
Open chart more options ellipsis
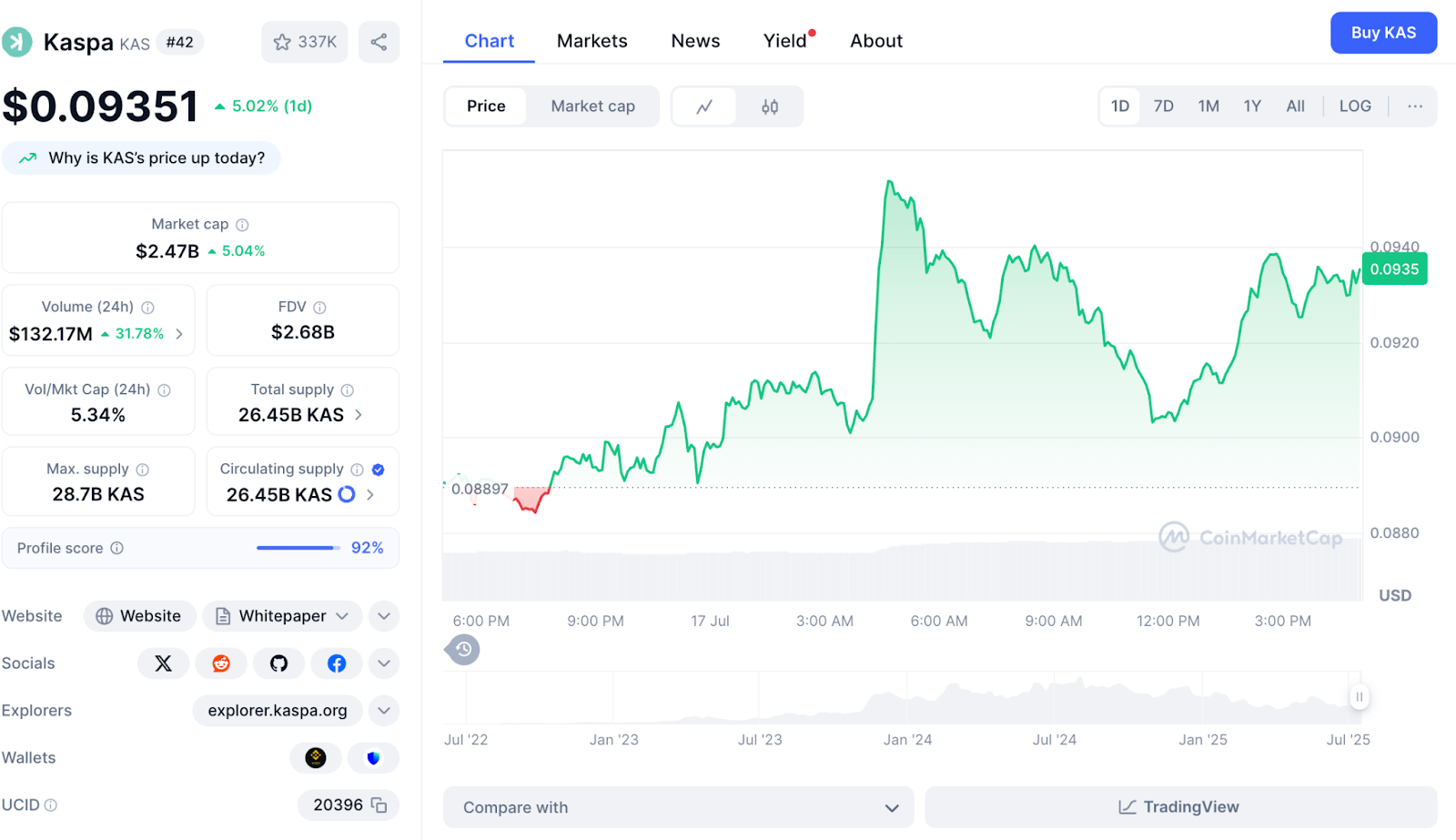point(1414,106)
